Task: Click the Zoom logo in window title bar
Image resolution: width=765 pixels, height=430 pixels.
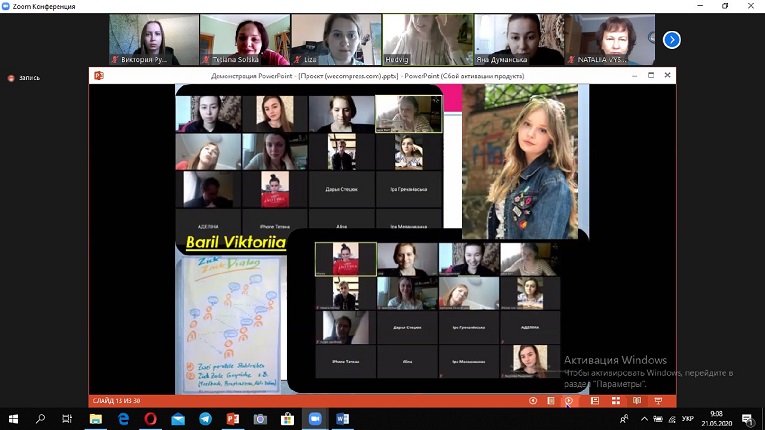Action: click(6, 6)
